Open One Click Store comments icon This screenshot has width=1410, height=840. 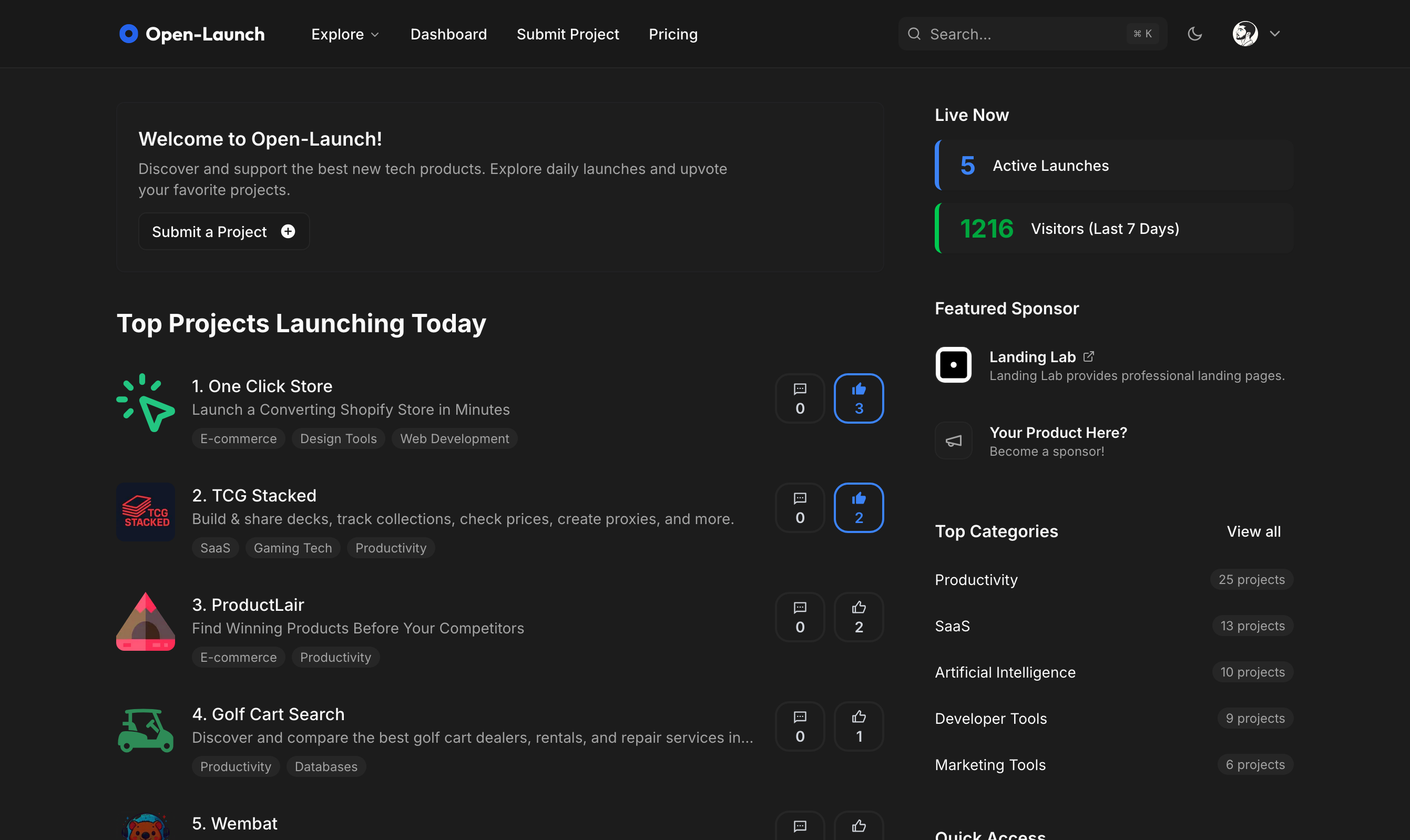click(799, 398)
